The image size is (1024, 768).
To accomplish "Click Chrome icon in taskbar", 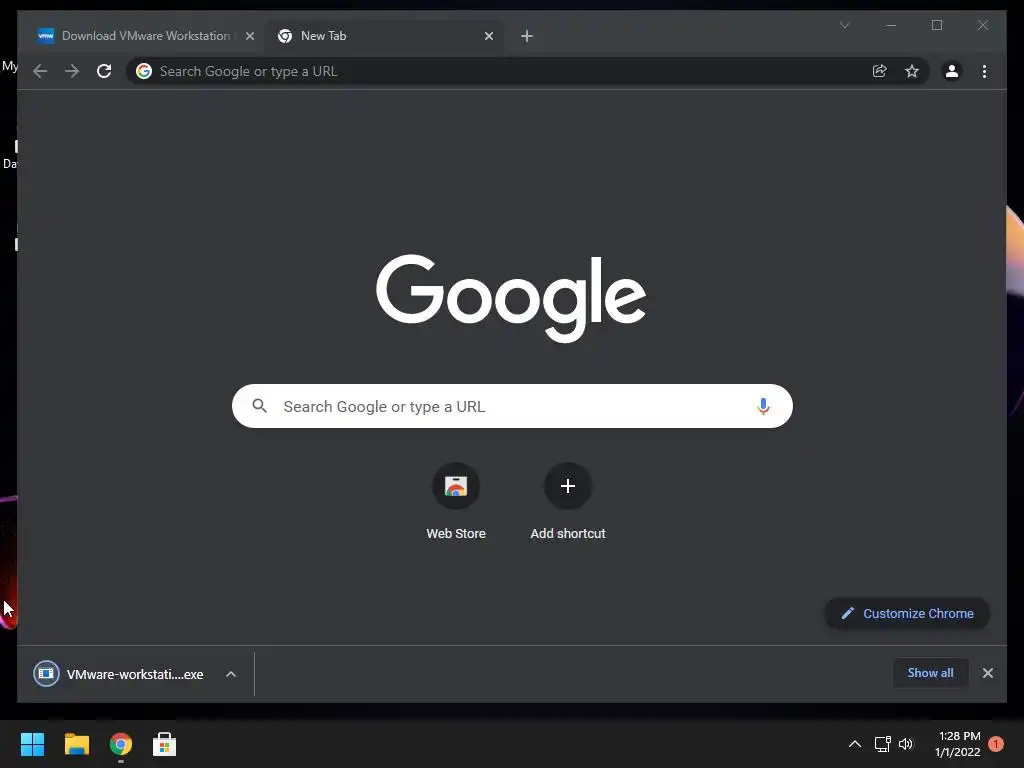I will point(121,744).
